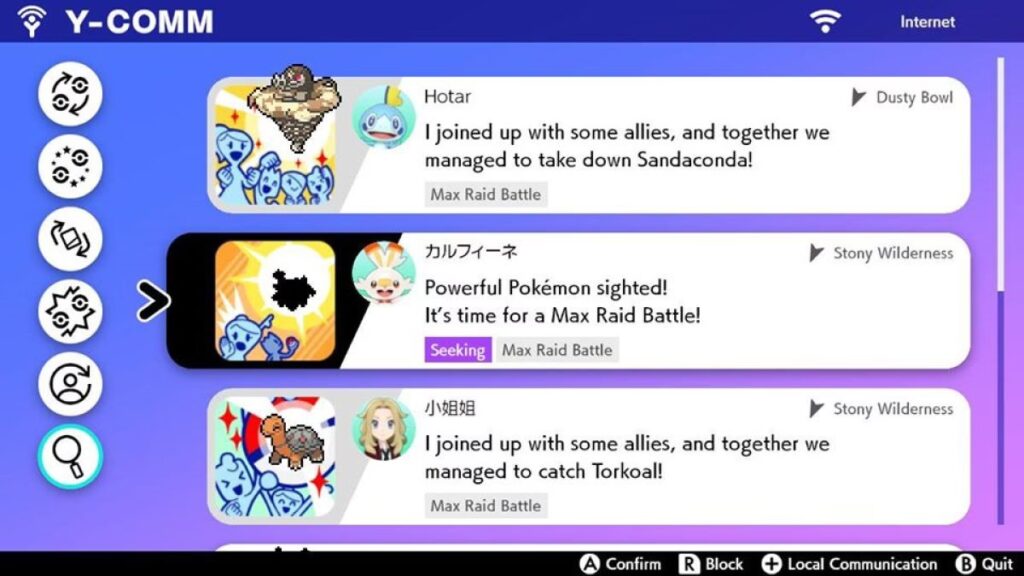1024x576 pixels.
Task: Click Hotar's Sobble avatar icon
Action: (x=383, y=118)
